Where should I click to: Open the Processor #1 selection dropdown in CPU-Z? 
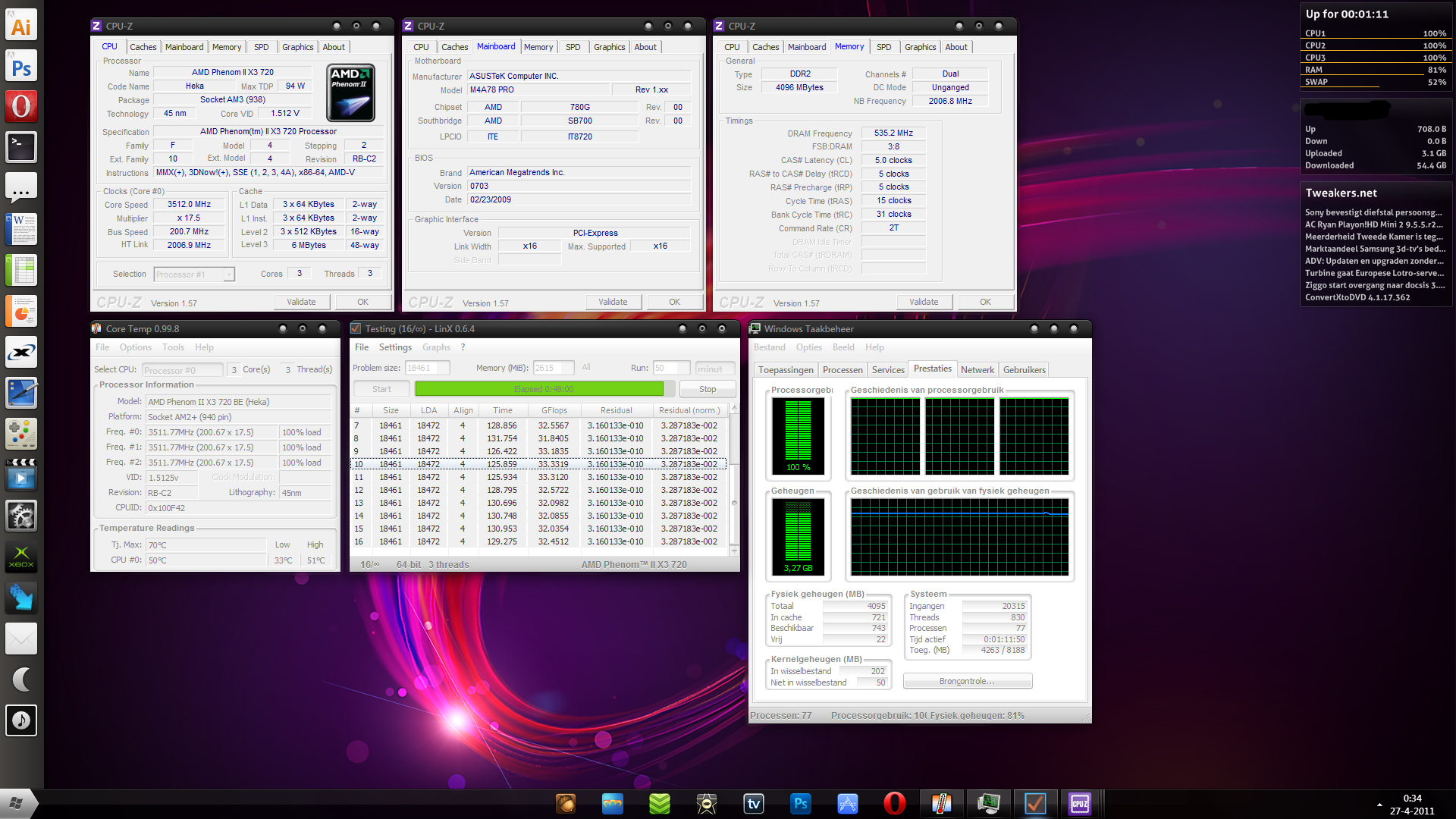pyautogui.click(x=194, y=275)
